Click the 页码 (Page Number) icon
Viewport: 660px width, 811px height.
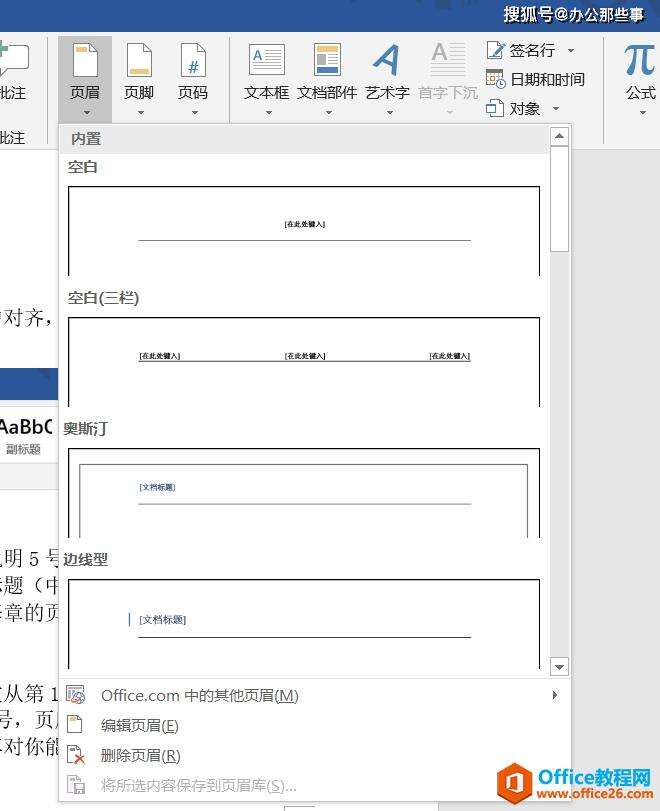point(193,60)
